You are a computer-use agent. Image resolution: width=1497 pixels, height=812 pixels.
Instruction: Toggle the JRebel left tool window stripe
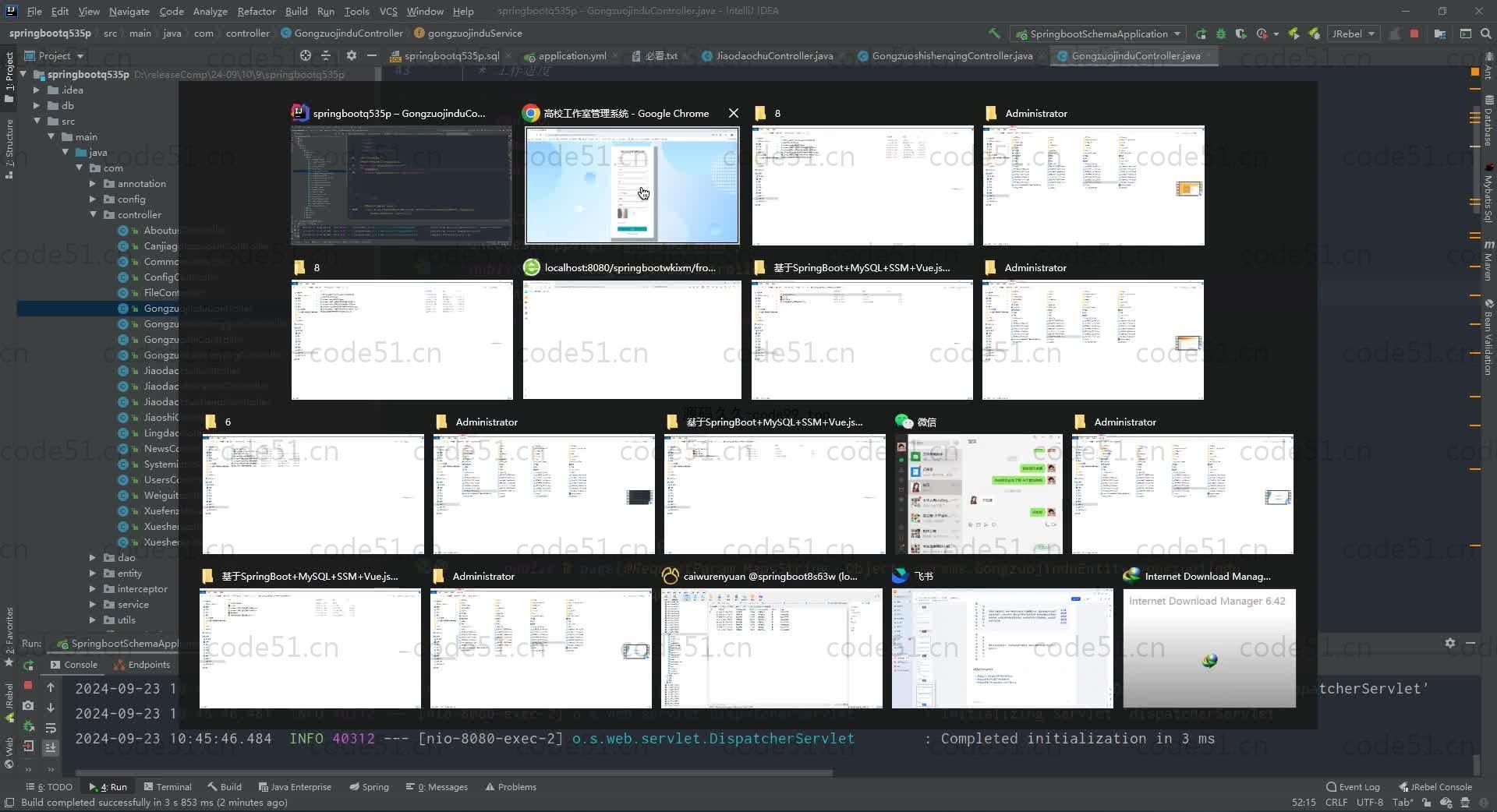coord(9,702)
